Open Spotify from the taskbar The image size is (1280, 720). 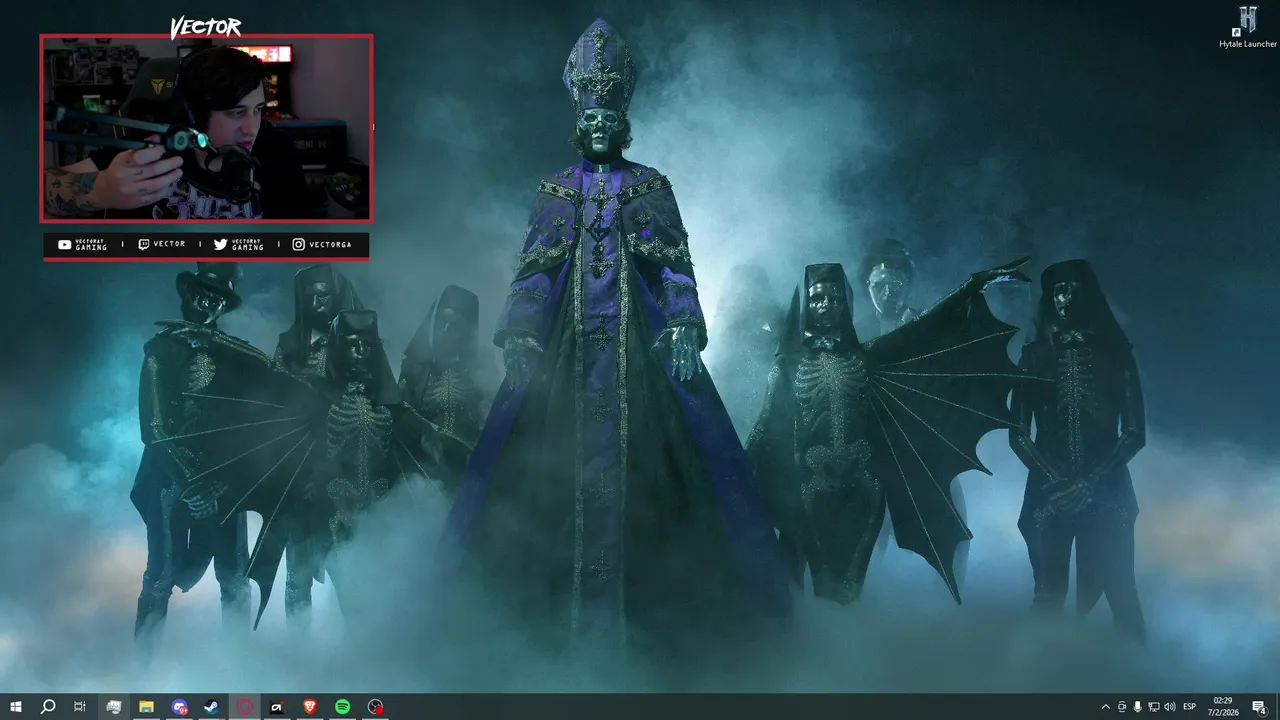(x=342, y=707)
